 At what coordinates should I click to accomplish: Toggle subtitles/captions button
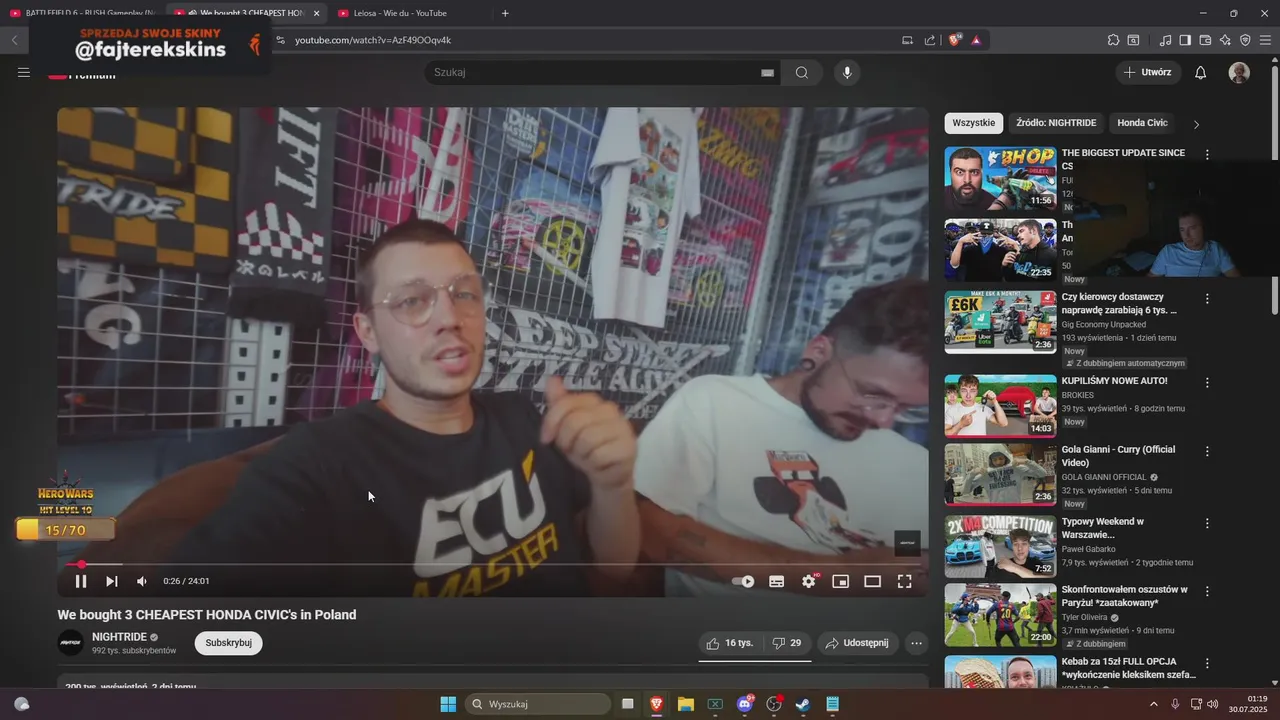[x=776, y=581]
